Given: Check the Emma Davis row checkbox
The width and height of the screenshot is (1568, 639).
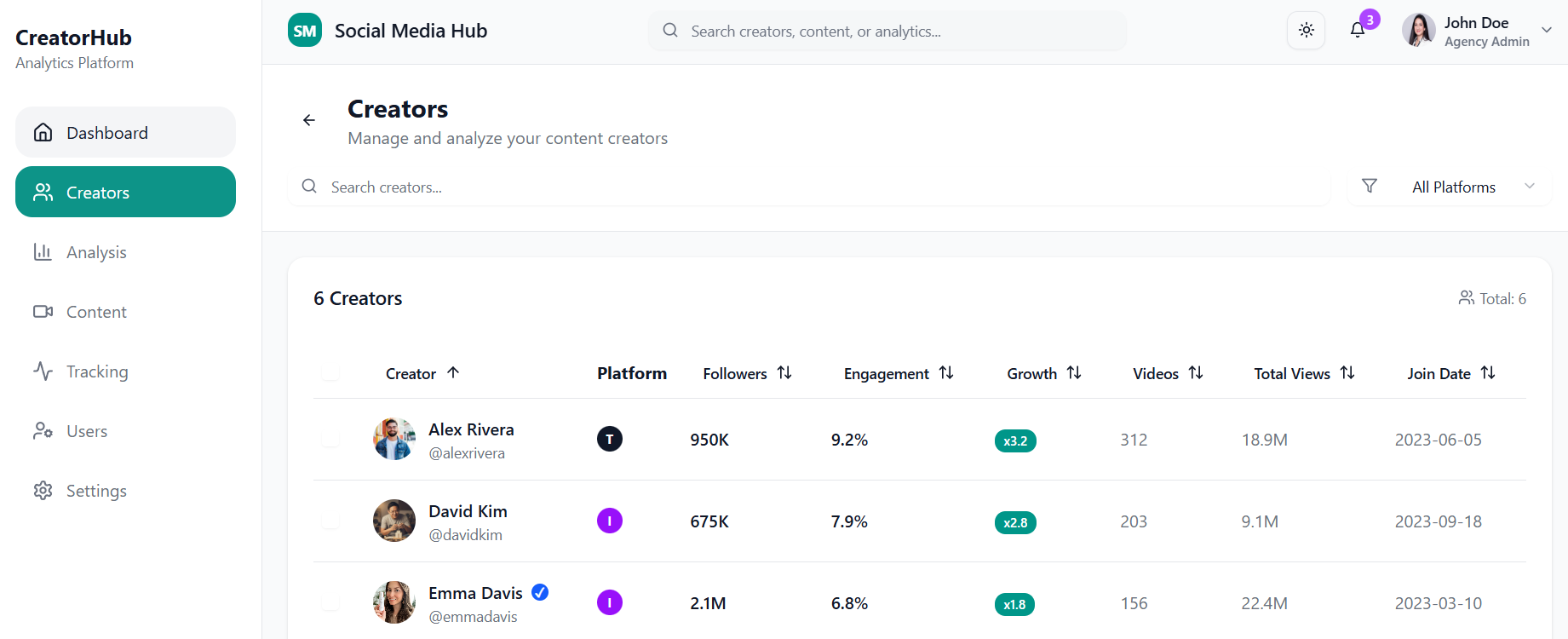Looking at the screenshot, I should (x=330, y=602).
